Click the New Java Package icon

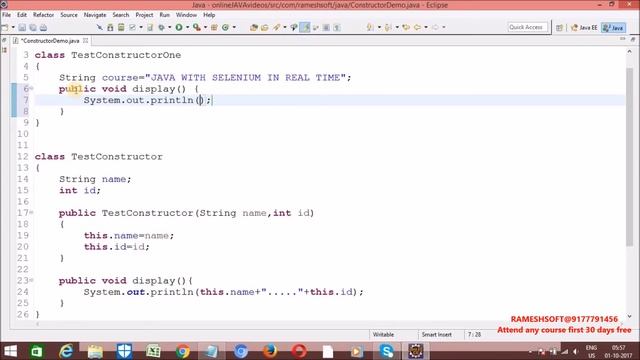[214, 27]
